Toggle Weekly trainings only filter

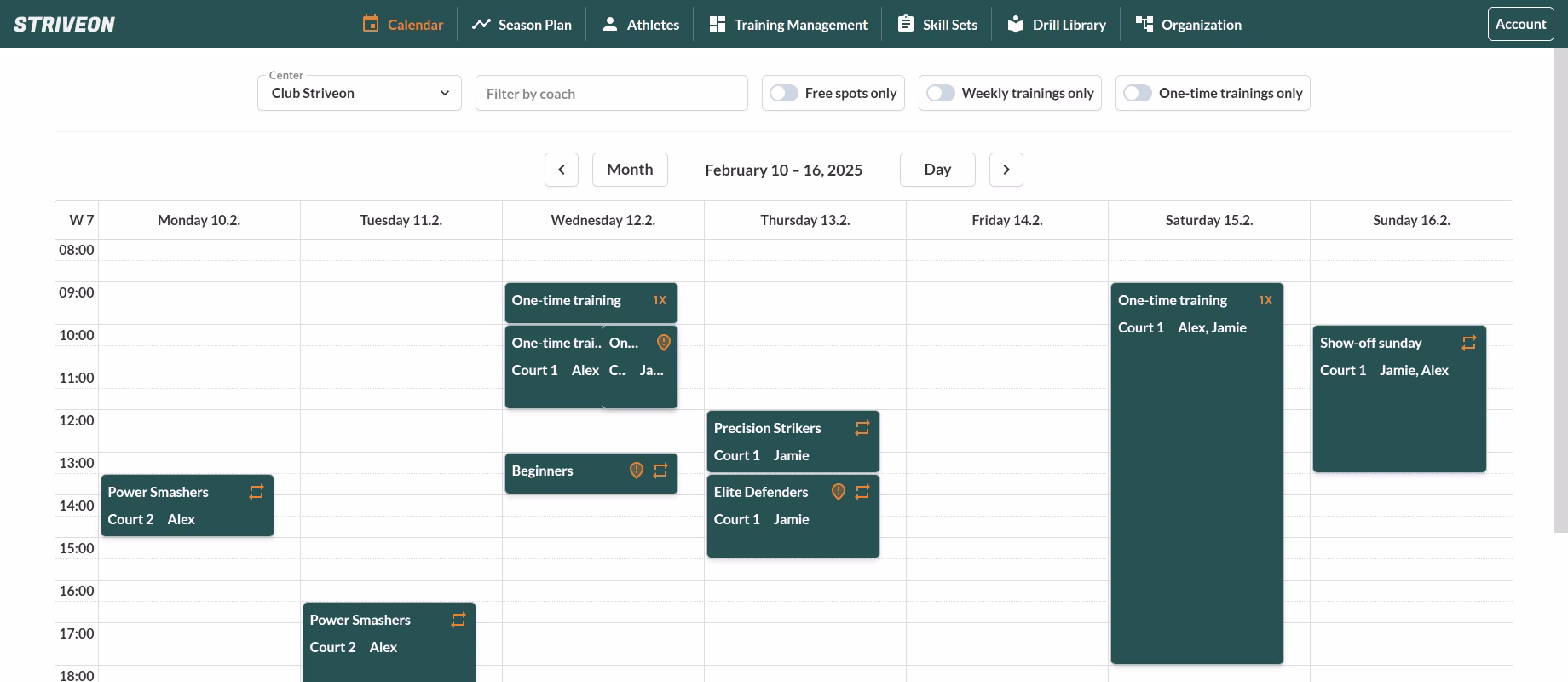(x=941, y=93)
